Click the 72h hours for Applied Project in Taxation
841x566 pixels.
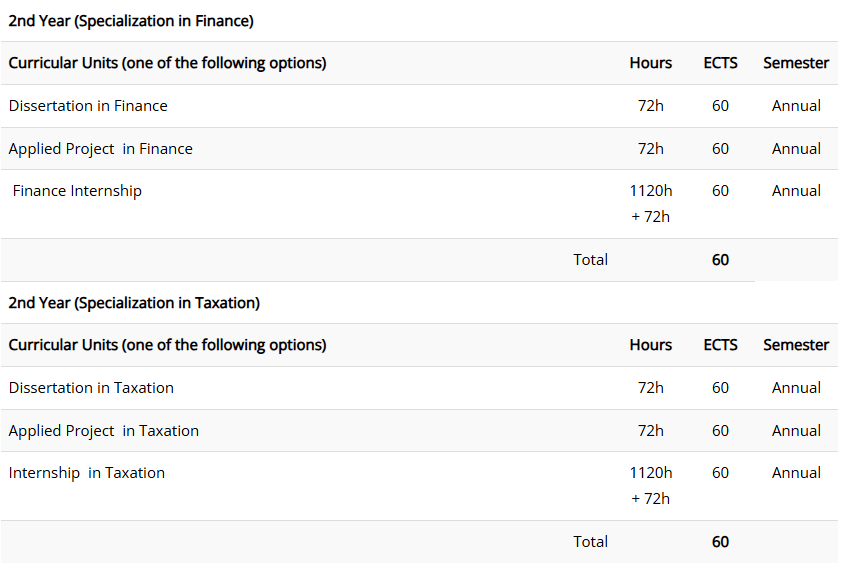tap(651, 431)
